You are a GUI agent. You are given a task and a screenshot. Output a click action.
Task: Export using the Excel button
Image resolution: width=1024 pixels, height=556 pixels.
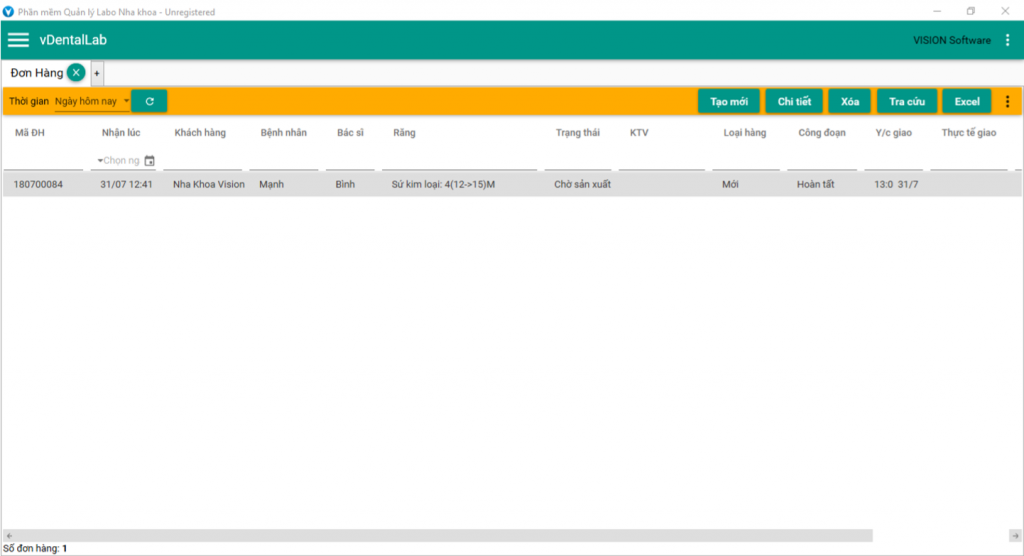(967, 101)
